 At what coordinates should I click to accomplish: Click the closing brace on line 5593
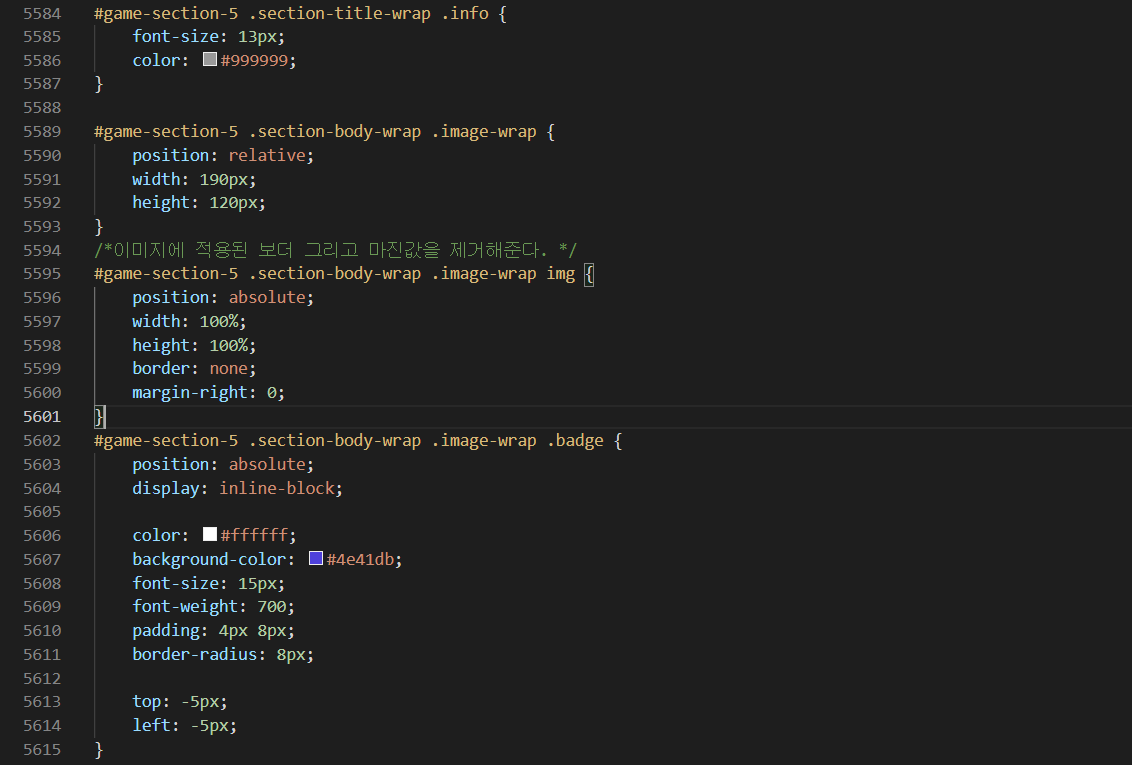click(x=99, y=227)
